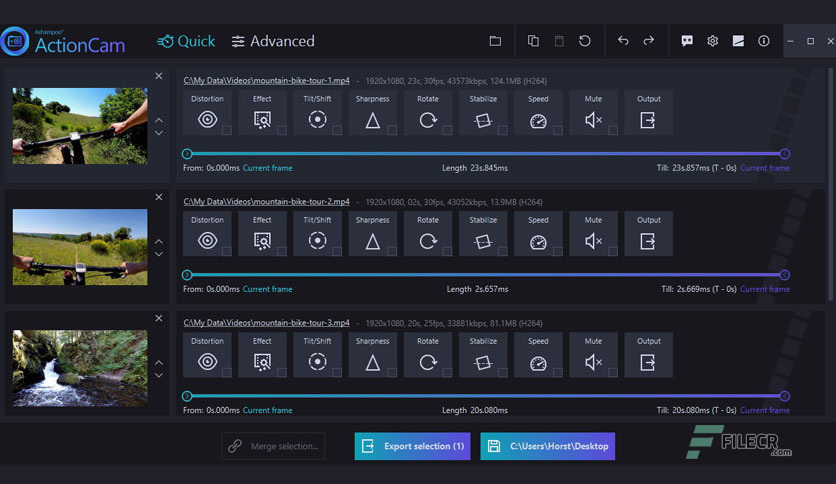Click Mute icon for mountain-bike-tour-3.mp4
This screenshot has height=484, width=836.
593,362
